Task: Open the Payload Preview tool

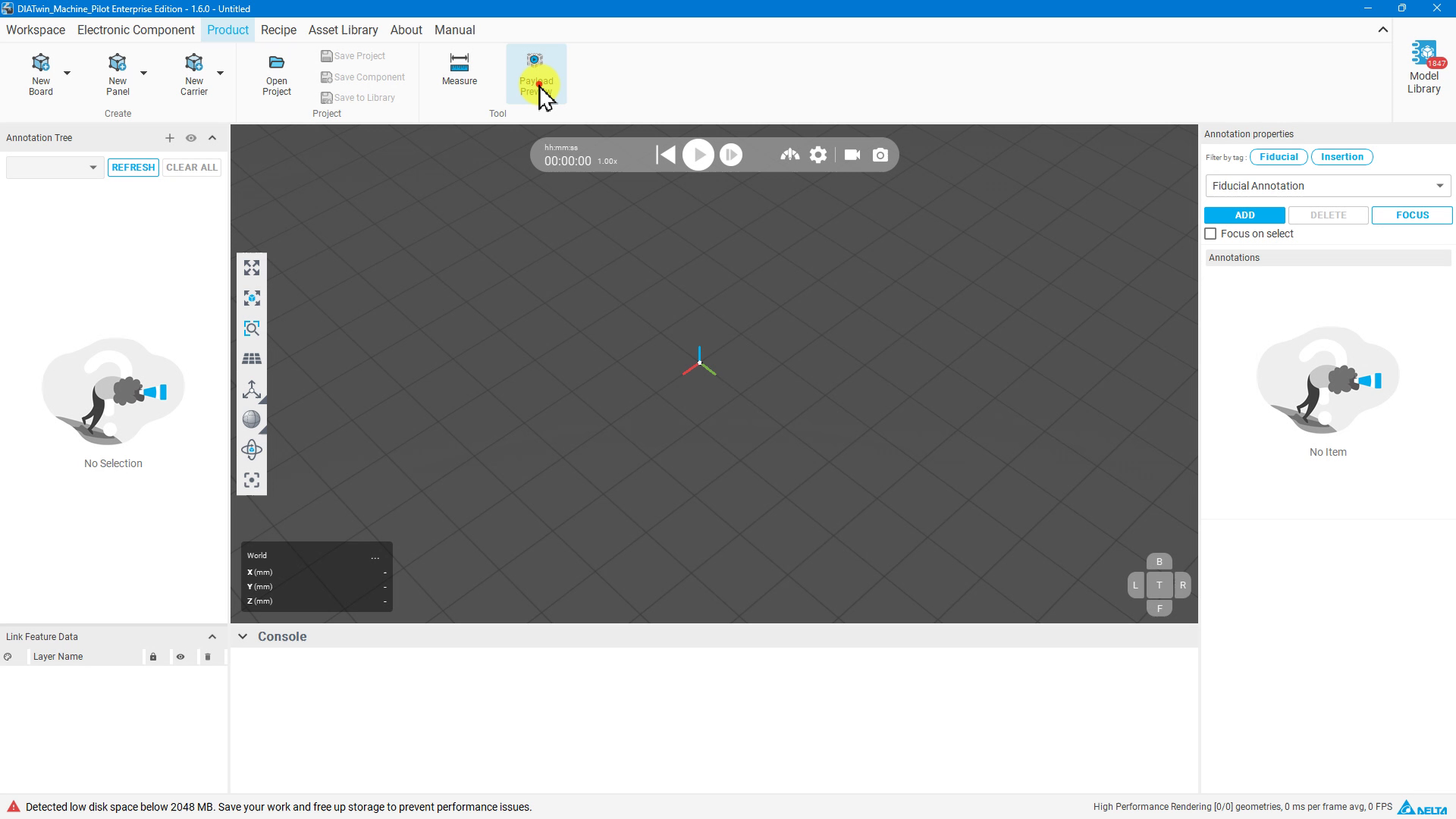Action: (x=536, y=74)
